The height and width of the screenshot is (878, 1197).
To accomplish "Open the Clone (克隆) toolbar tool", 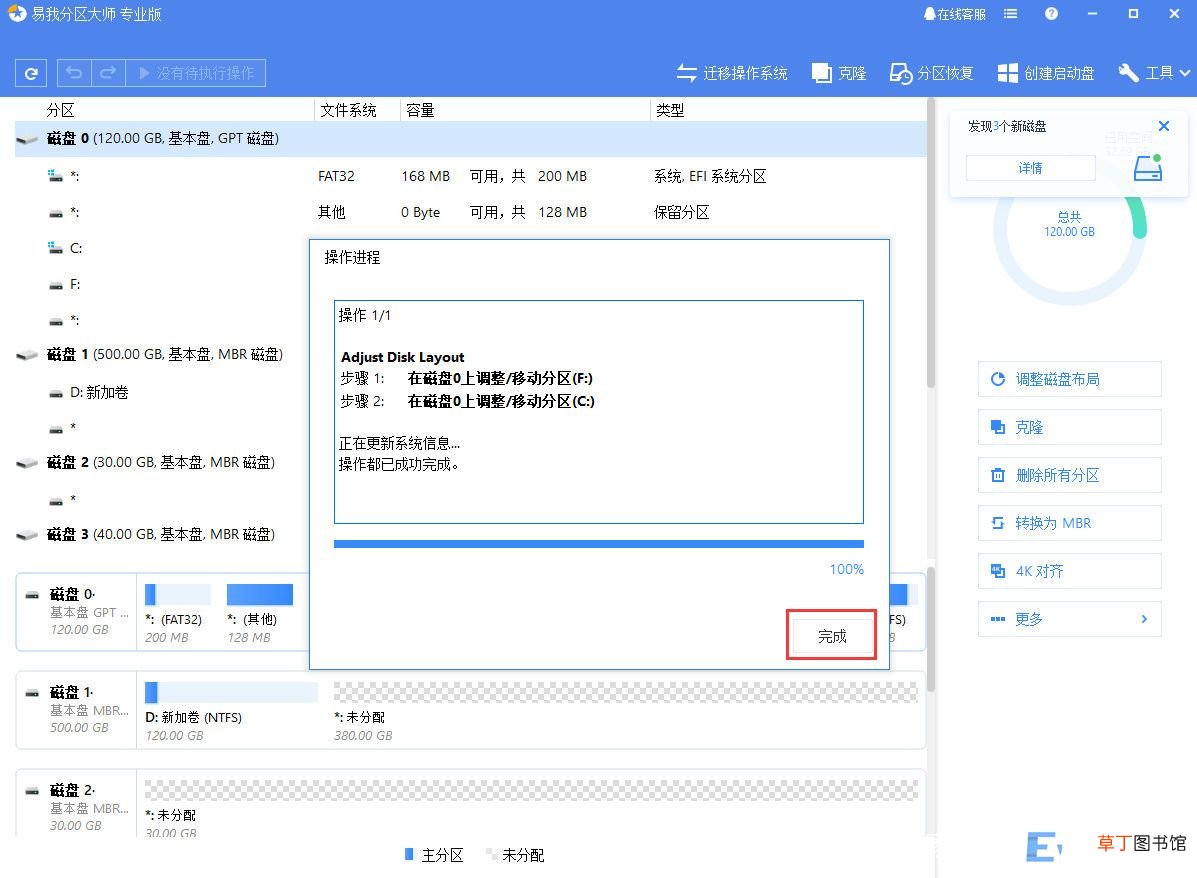I will 839,73.
